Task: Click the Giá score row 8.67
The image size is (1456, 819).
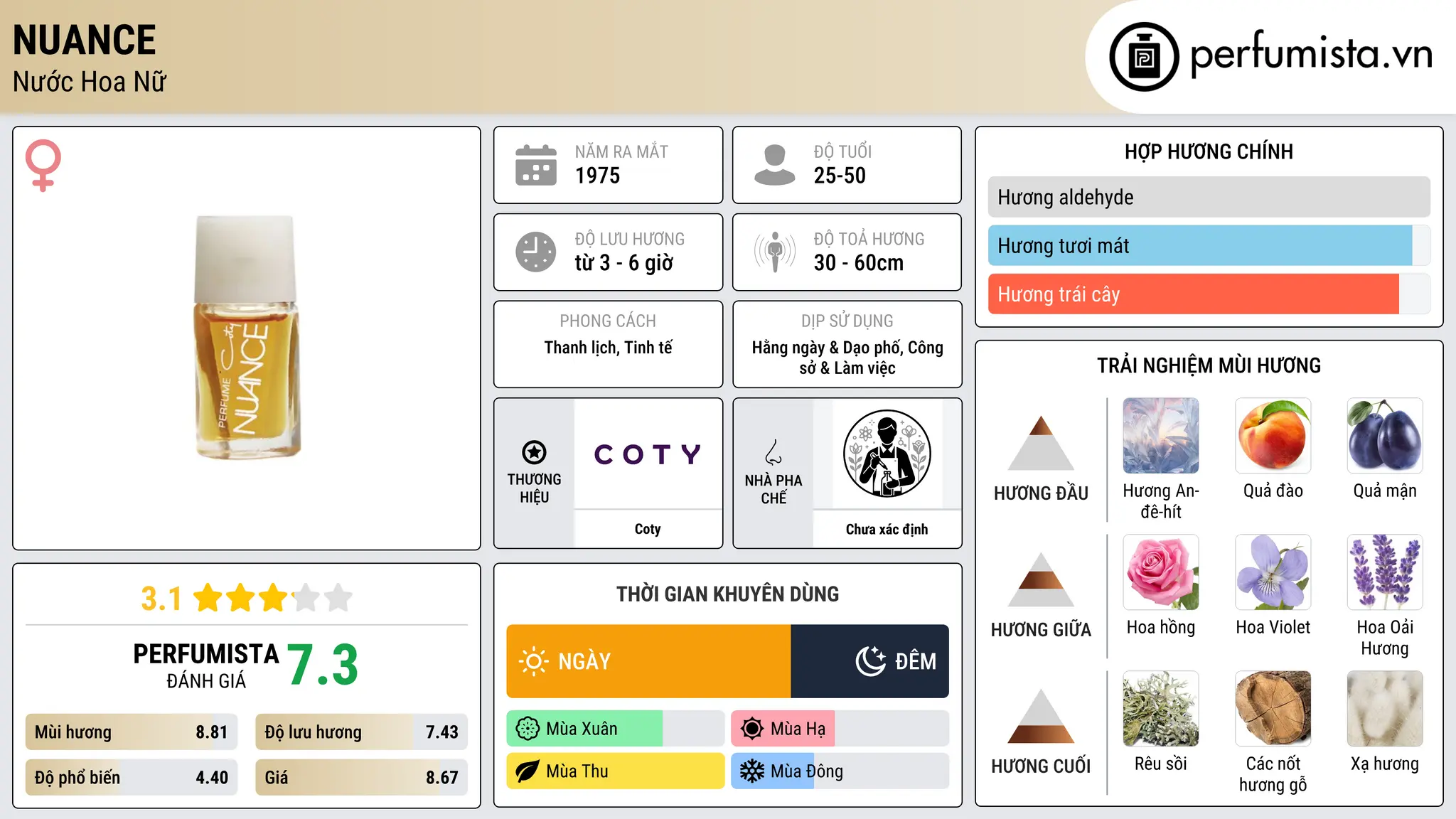Action: click(362, 778)
